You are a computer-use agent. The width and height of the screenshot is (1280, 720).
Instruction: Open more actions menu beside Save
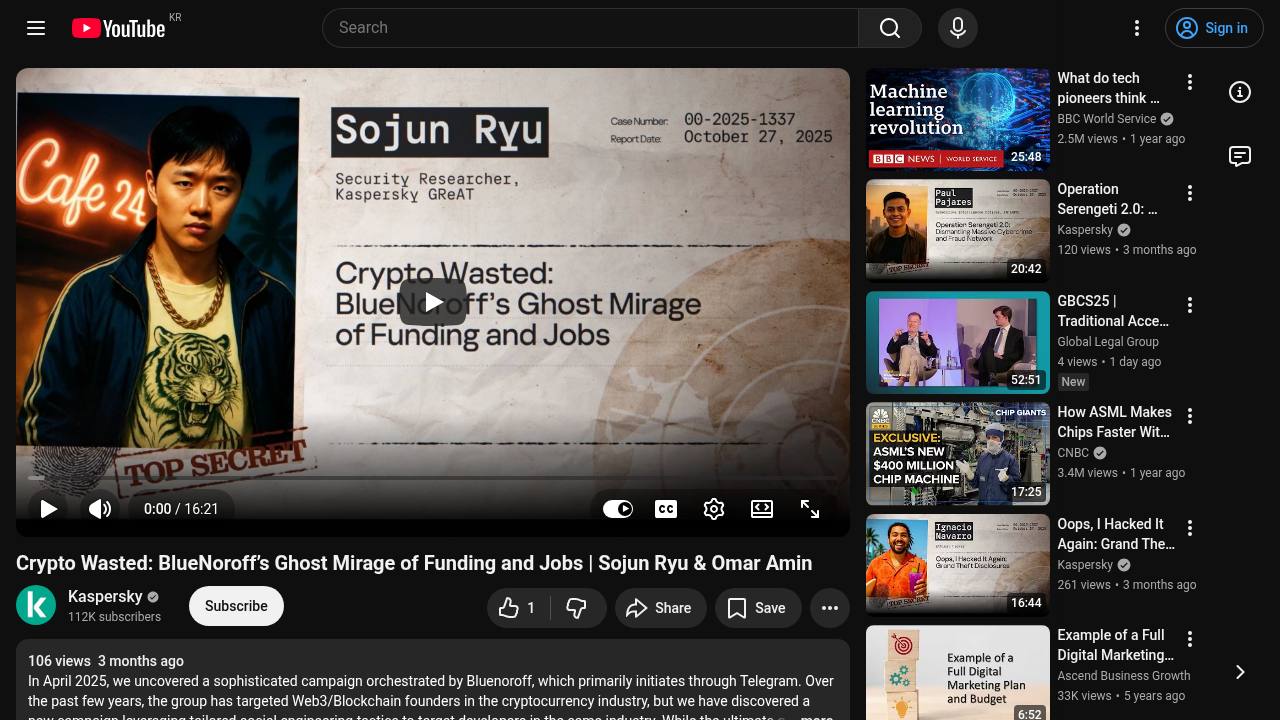[830, 608]
